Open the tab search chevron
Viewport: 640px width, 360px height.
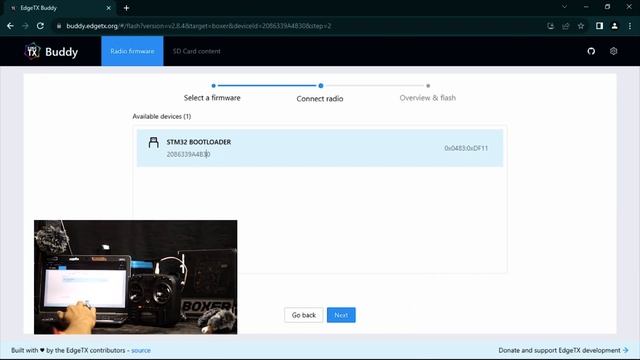coord(564,7)
